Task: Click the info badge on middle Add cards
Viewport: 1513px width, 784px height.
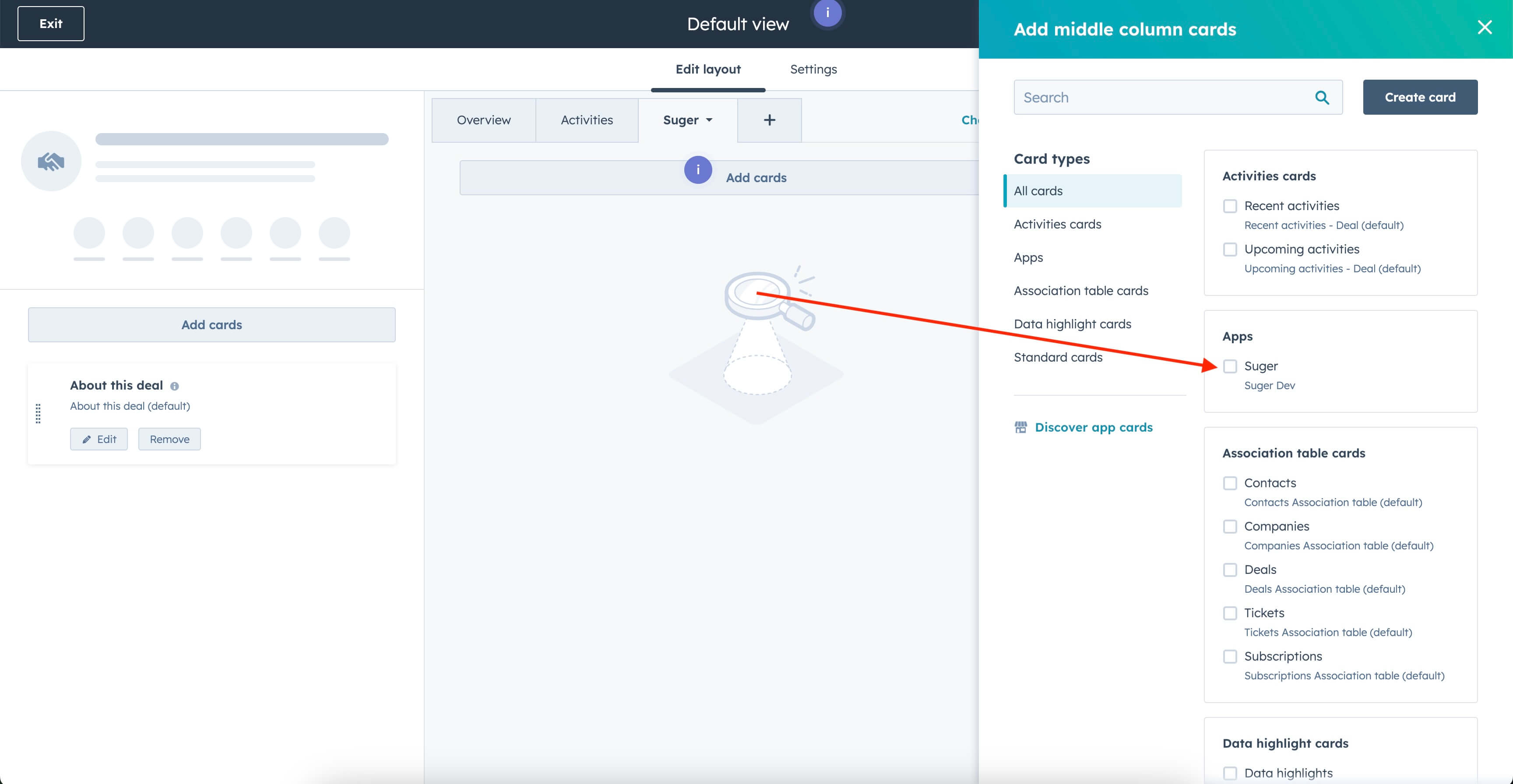Action: click(x=698, y=170)
